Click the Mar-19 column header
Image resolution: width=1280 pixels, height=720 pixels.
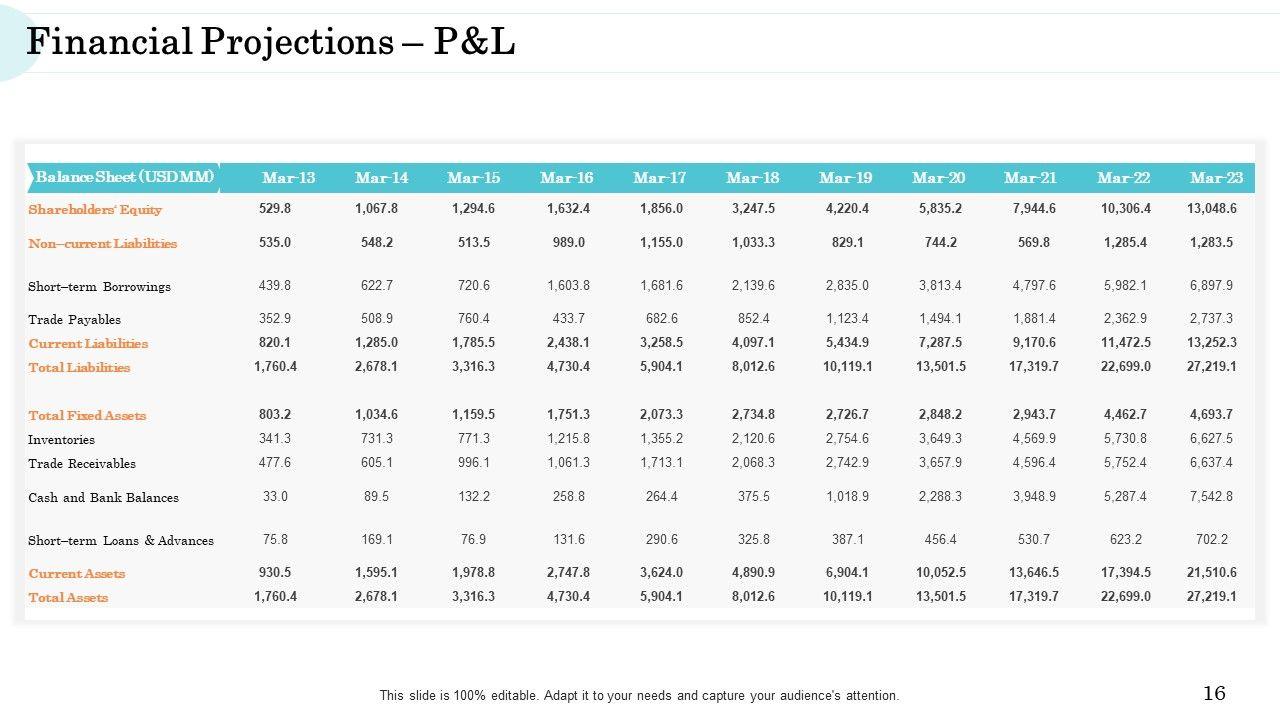845,178
